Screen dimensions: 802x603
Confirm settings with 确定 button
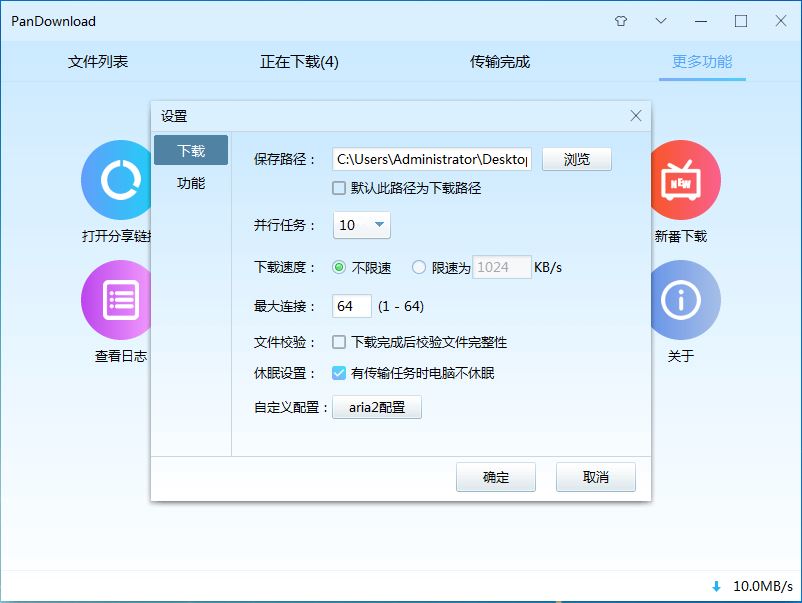click(x=496, y=477)
